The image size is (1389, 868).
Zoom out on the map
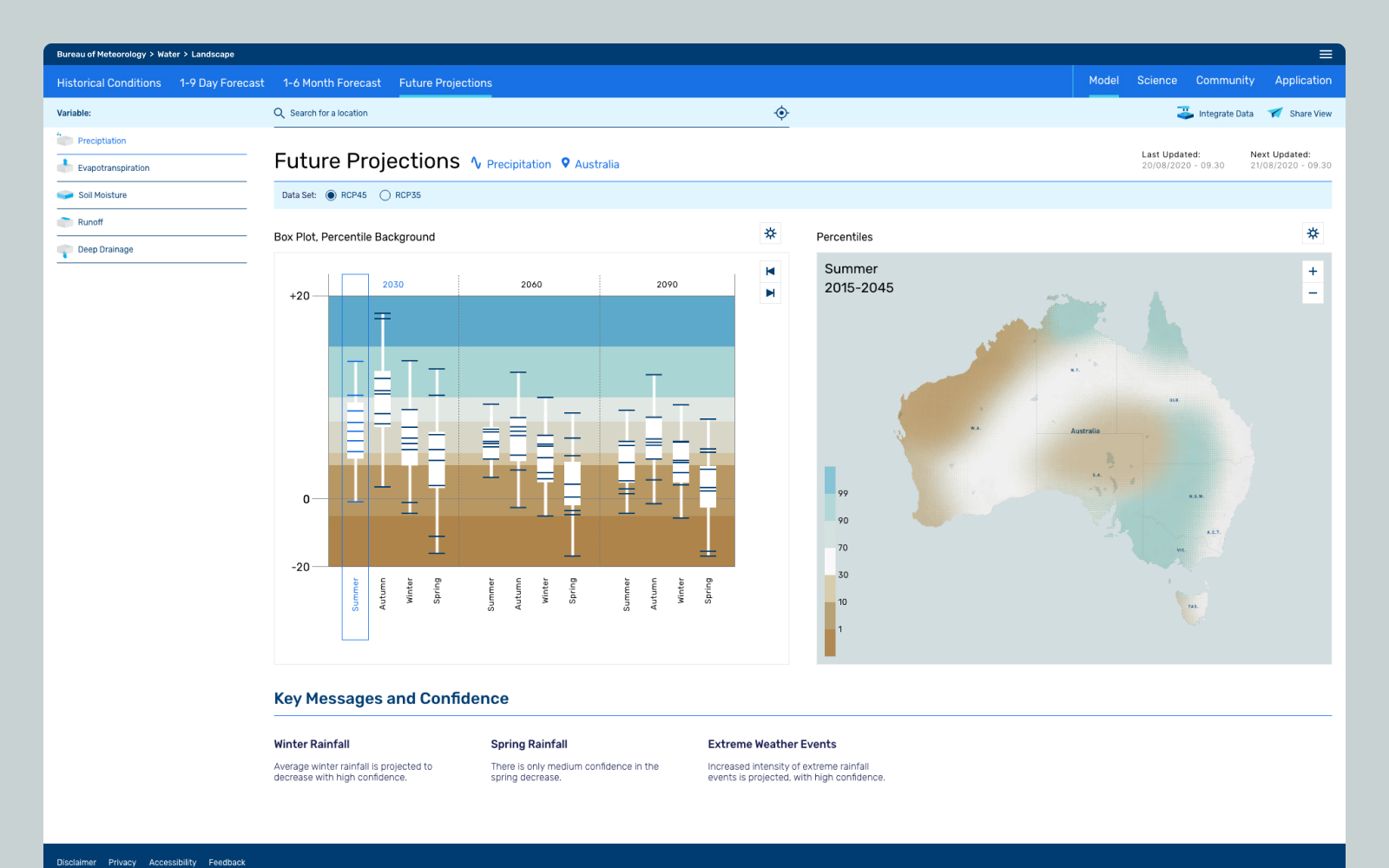(x=1313, y=293)
